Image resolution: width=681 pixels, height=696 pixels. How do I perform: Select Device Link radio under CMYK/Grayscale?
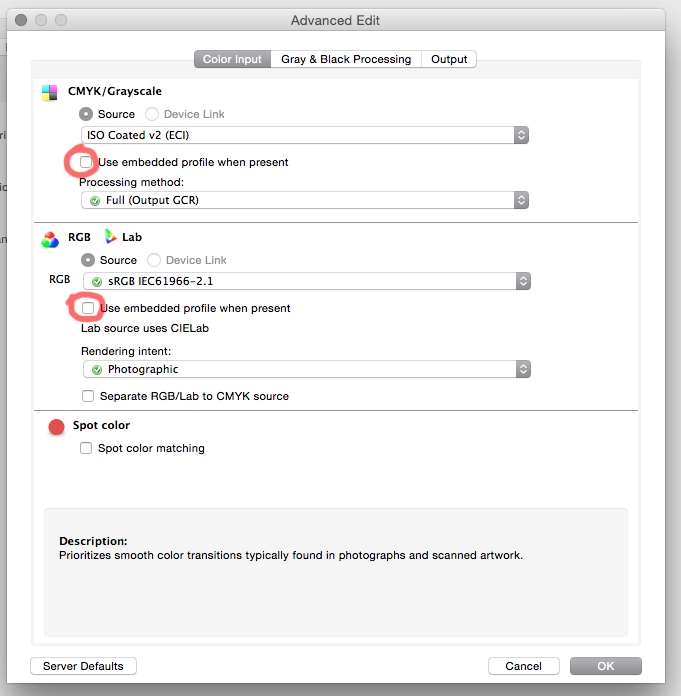pyautogui.click(x=152, y=114)
